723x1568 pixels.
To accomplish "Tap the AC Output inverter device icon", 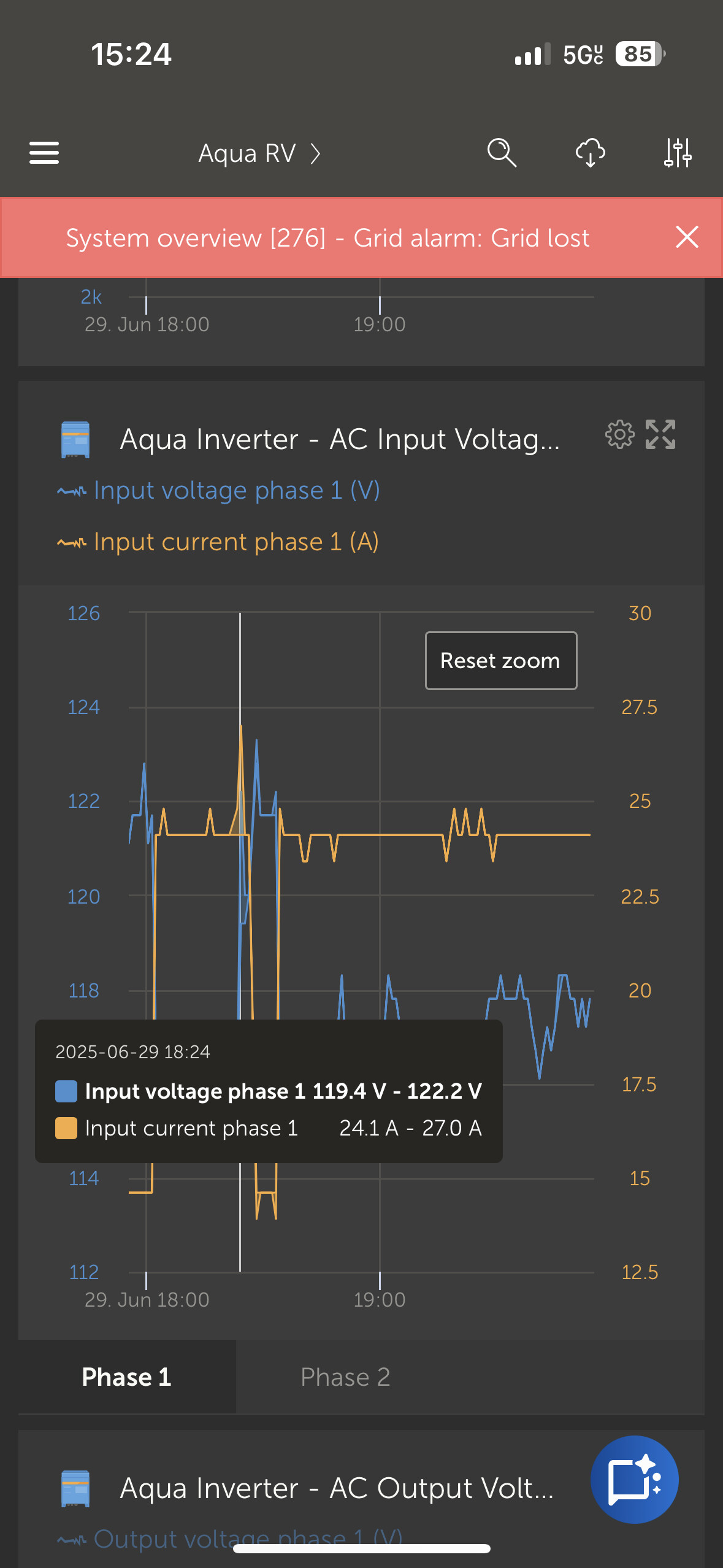I will click(x=75, y=1488).
